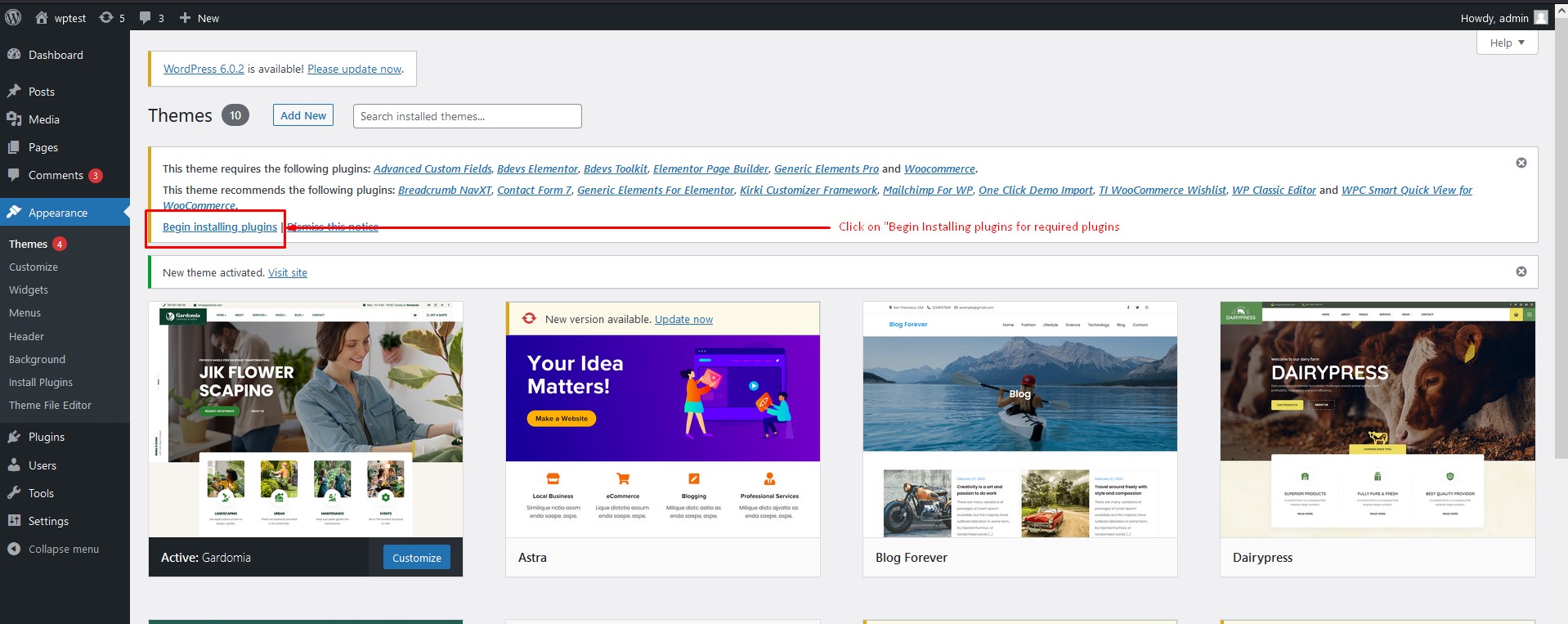Click the WordPress logo icon
The height and width of the screenshot is (624, 1568).
pos(13,17)
